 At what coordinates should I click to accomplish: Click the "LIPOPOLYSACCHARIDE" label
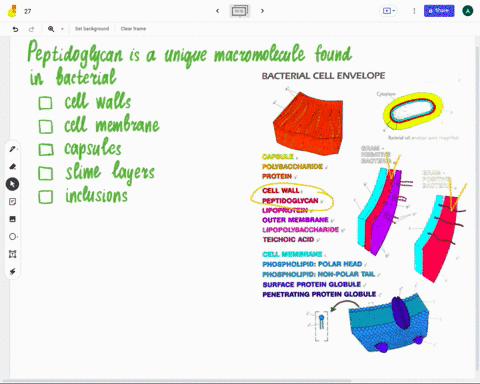300,230
